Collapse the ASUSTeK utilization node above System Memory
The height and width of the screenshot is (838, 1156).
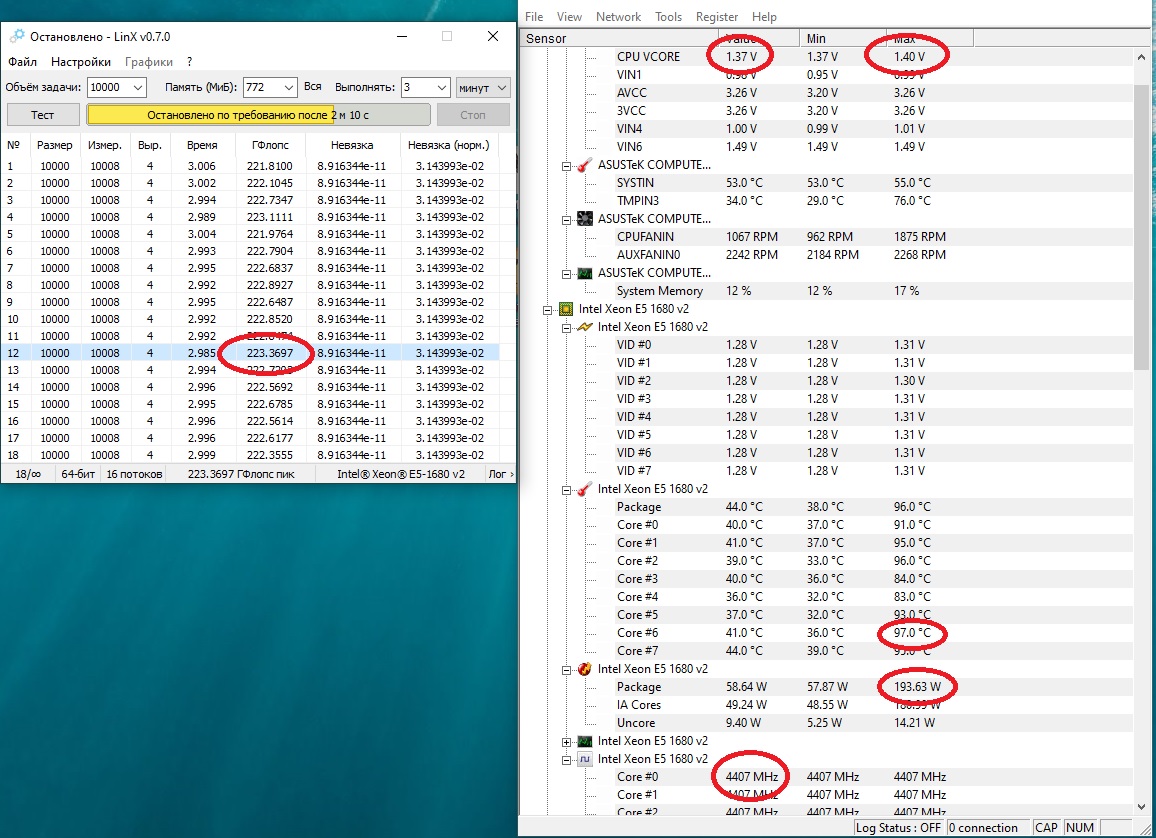(x=566, y=274)
